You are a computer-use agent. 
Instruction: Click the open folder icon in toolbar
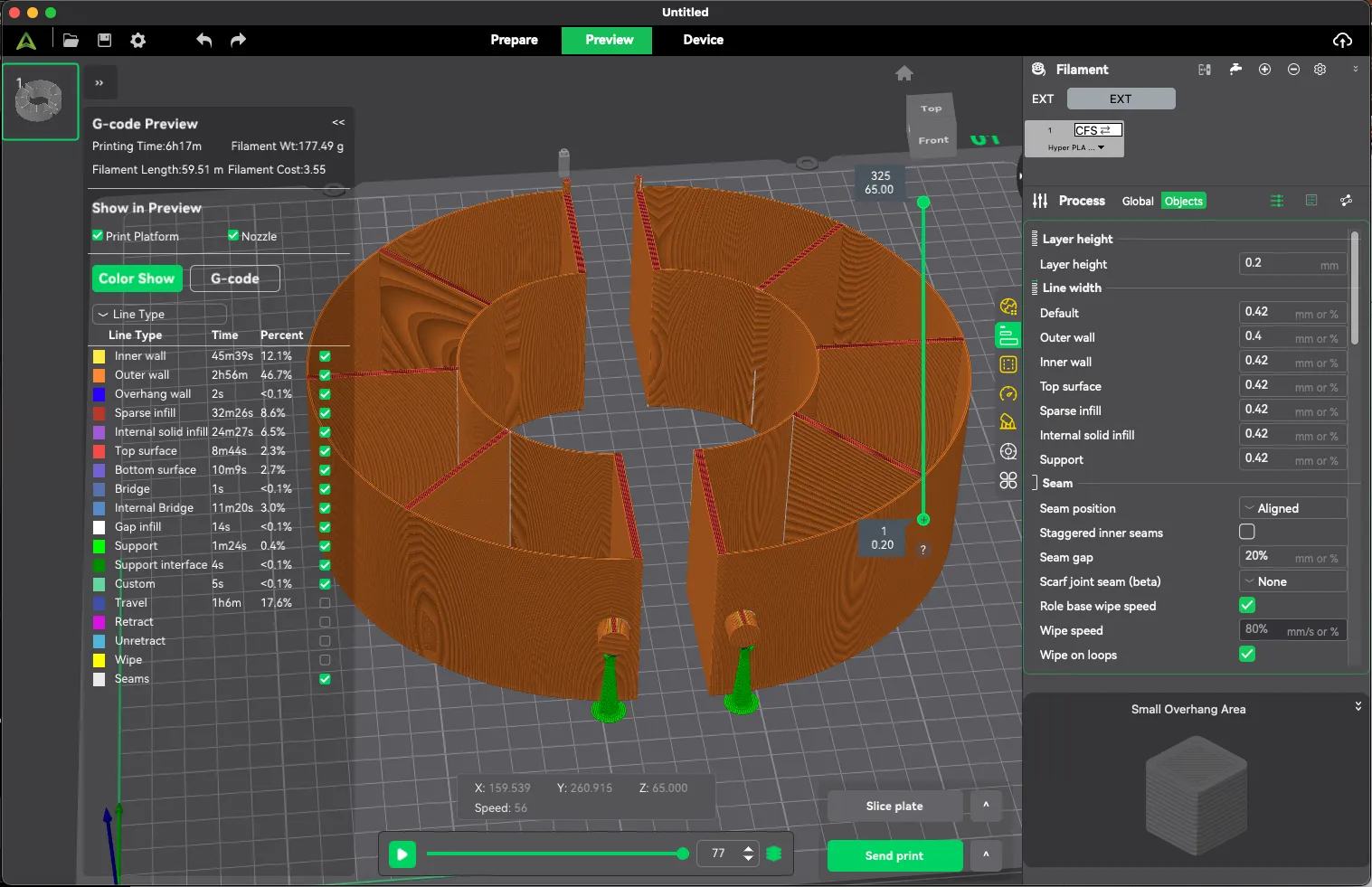point(71,40)
